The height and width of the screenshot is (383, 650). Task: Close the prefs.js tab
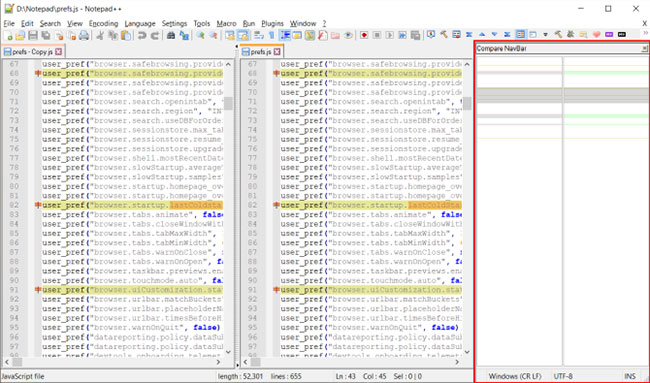pos(277,52)
